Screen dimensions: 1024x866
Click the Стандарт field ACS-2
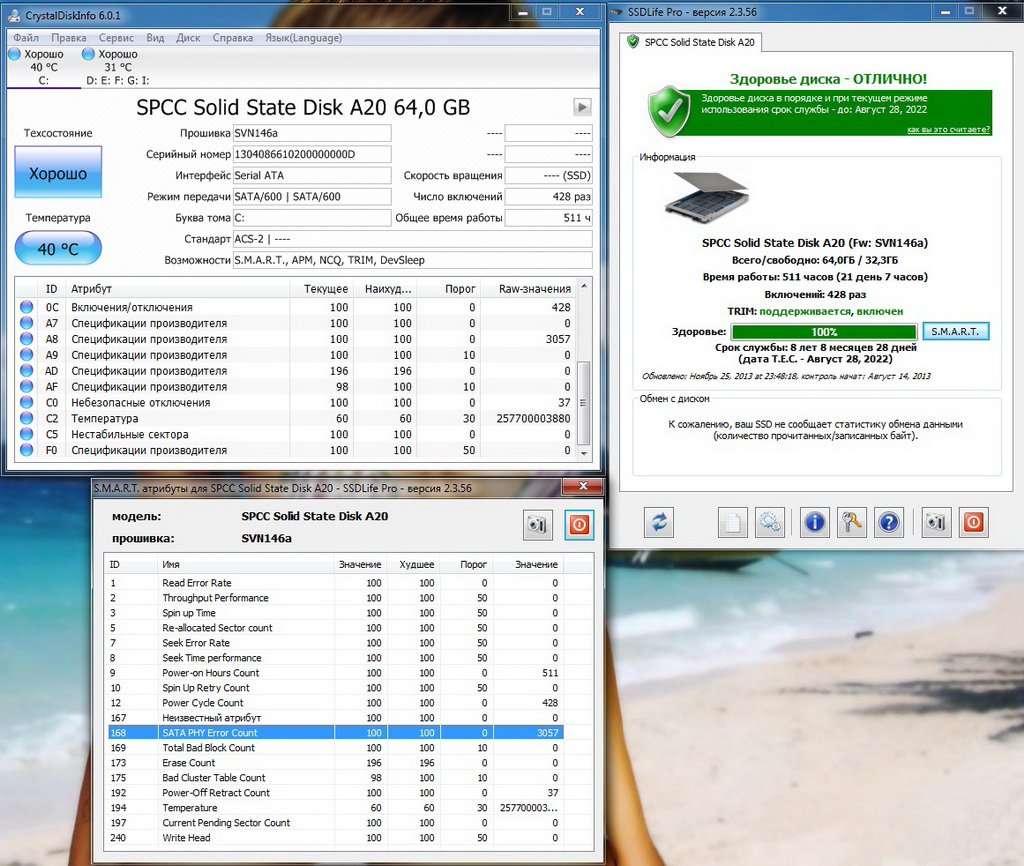413,239
